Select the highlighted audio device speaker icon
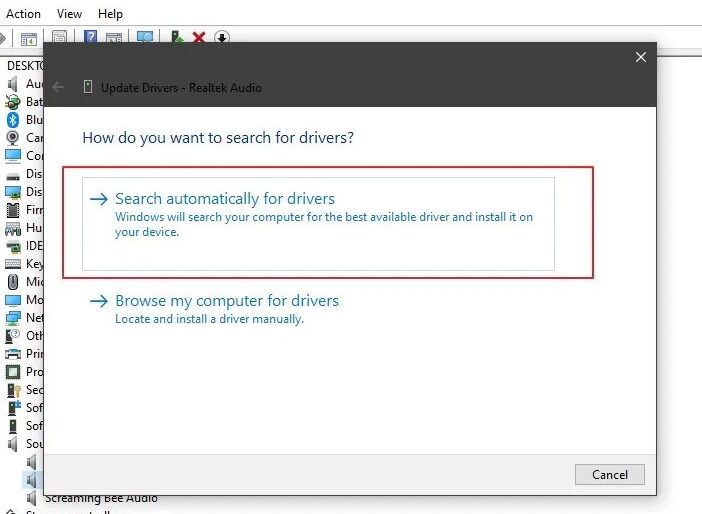This screenshot has height=514, width=702. (x=31, y=480)
